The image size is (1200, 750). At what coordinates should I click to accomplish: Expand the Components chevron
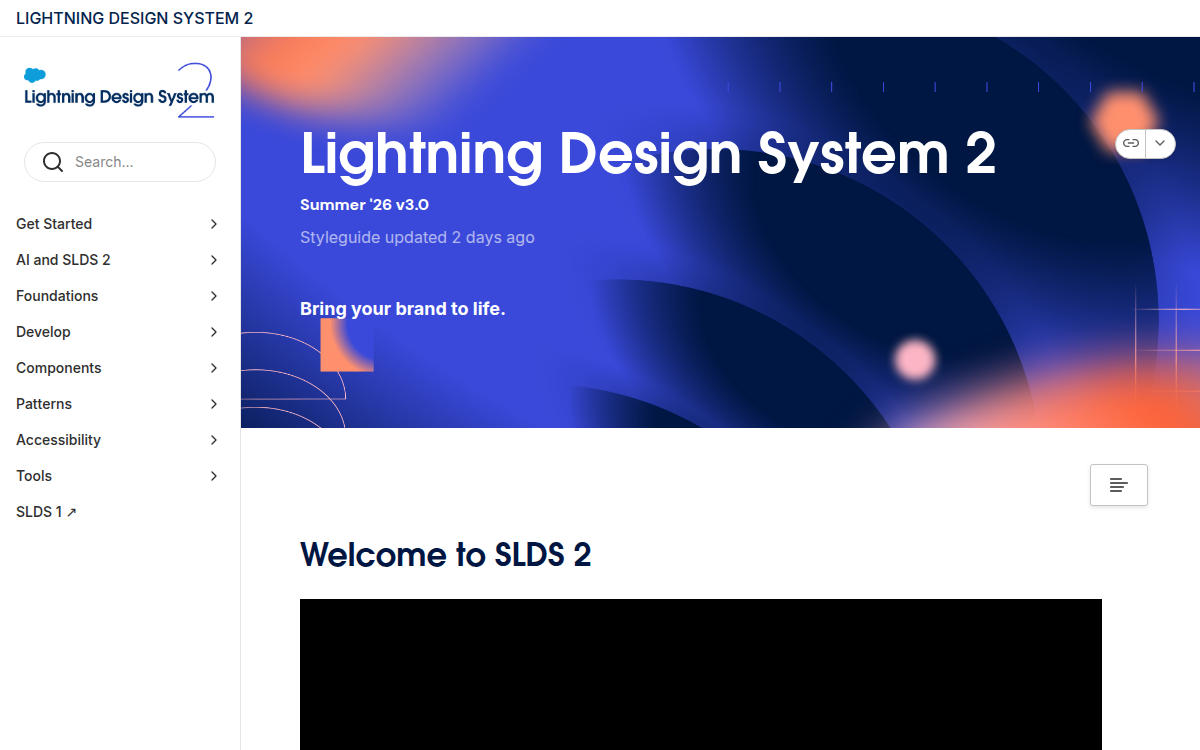point(214,368)
